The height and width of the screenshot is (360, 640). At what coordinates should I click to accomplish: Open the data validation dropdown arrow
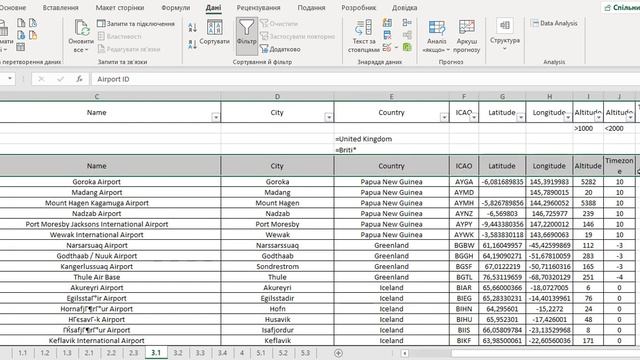[396, 48]
